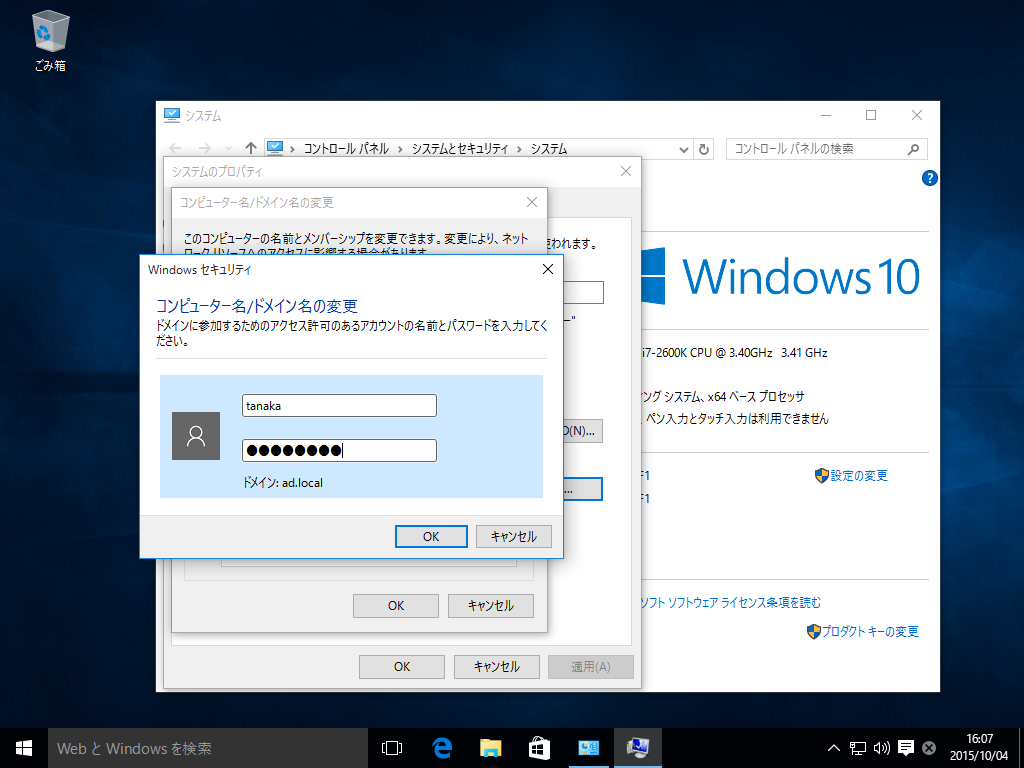Image resolution: width=1024 pixels, height=768 pixels.
Task: Click the back arrow in System window
Action: (x=175, y=148)
